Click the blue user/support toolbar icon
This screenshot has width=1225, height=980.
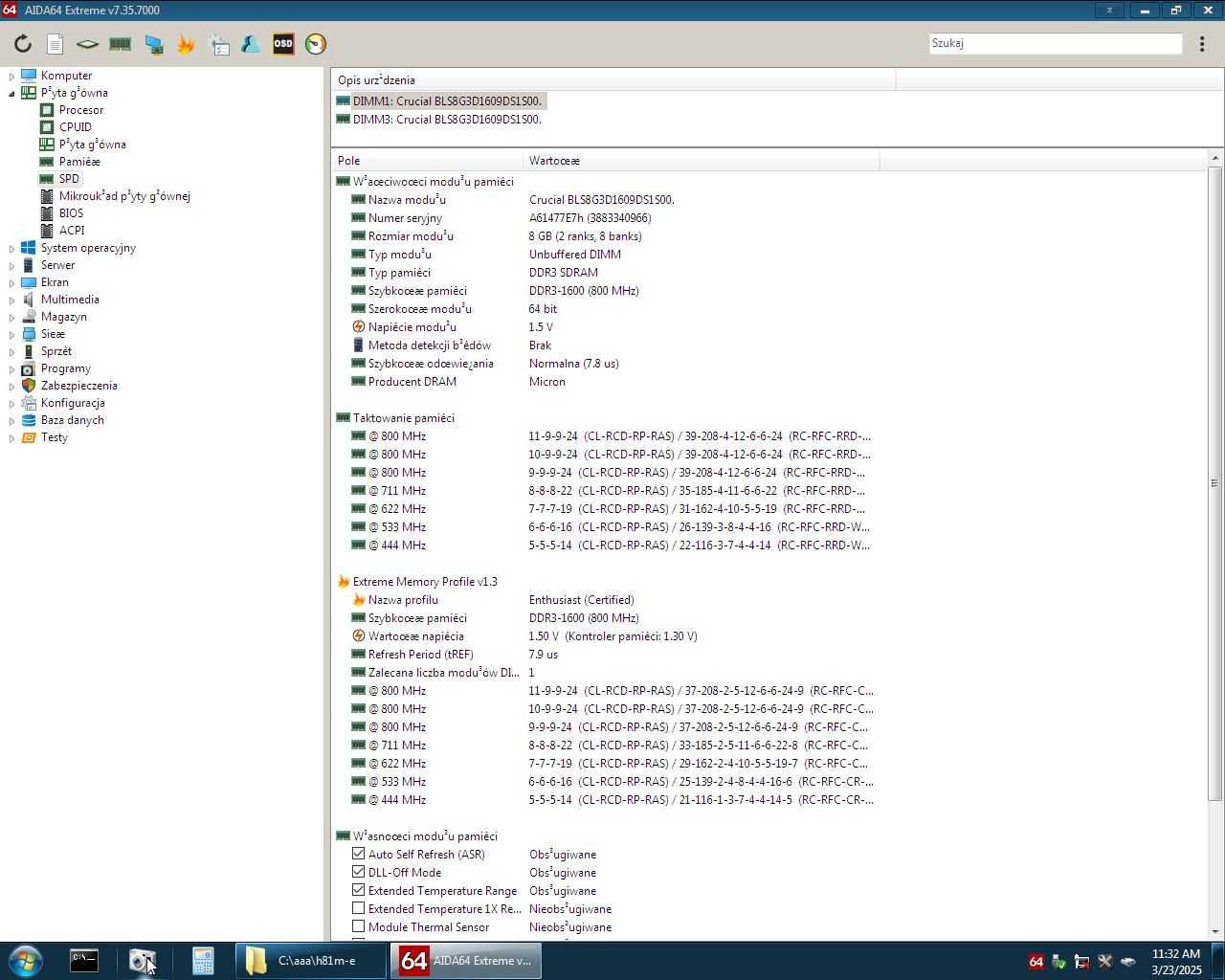(250, 44)
